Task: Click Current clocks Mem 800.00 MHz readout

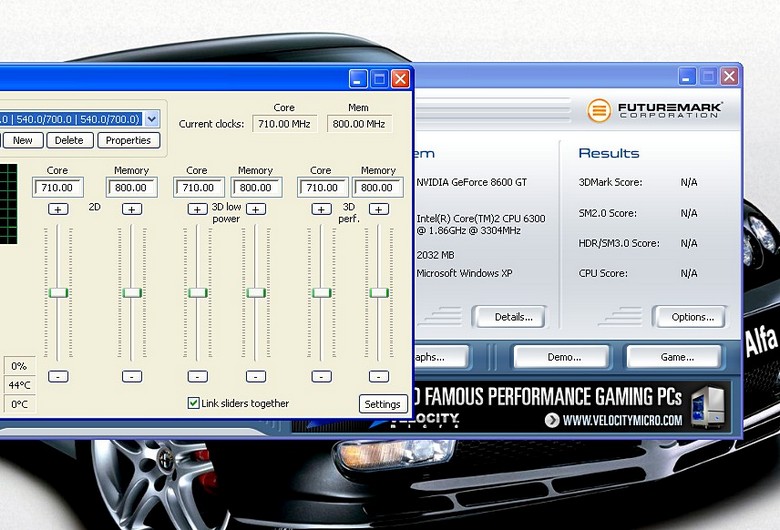Action: [x=359, y=124]
